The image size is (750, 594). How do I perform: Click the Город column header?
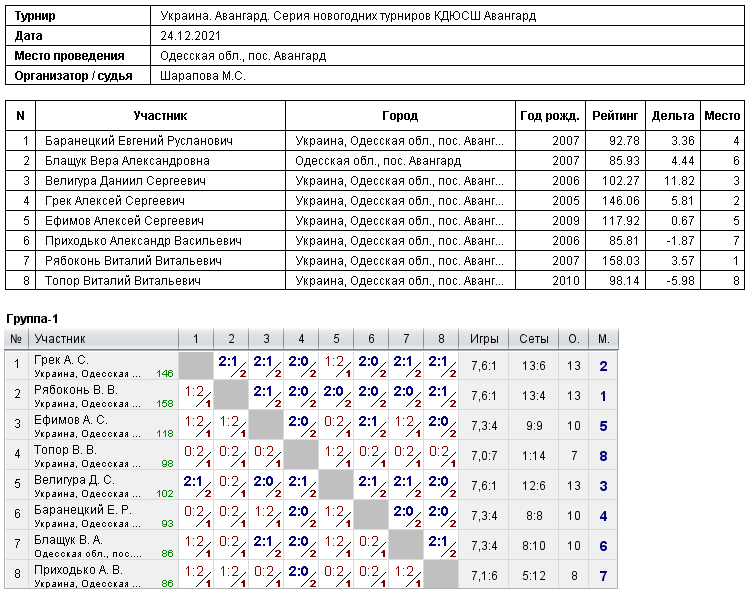(x=400, y=116)
